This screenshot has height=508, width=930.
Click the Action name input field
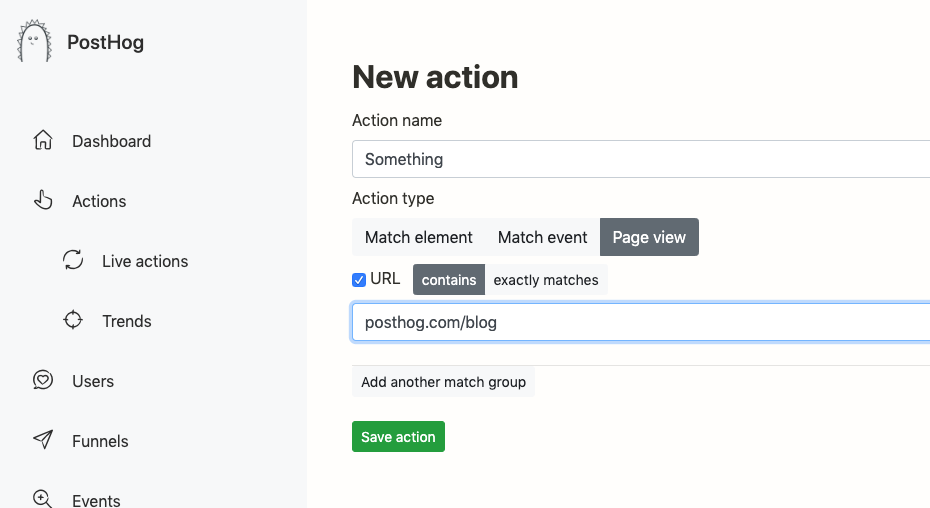[640, 159]
